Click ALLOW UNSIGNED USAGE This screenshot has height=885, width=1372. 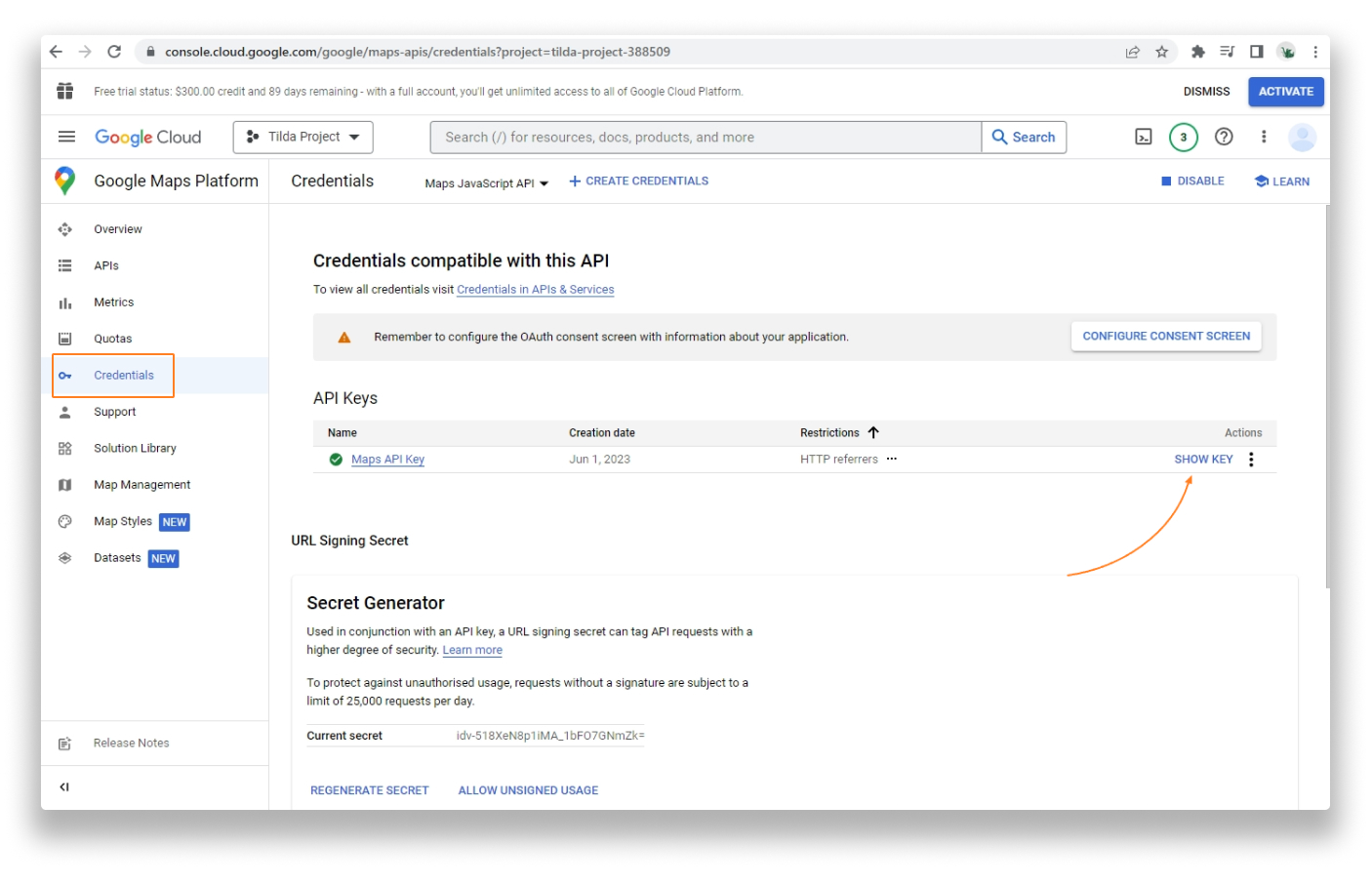click(x=528, y=790)
